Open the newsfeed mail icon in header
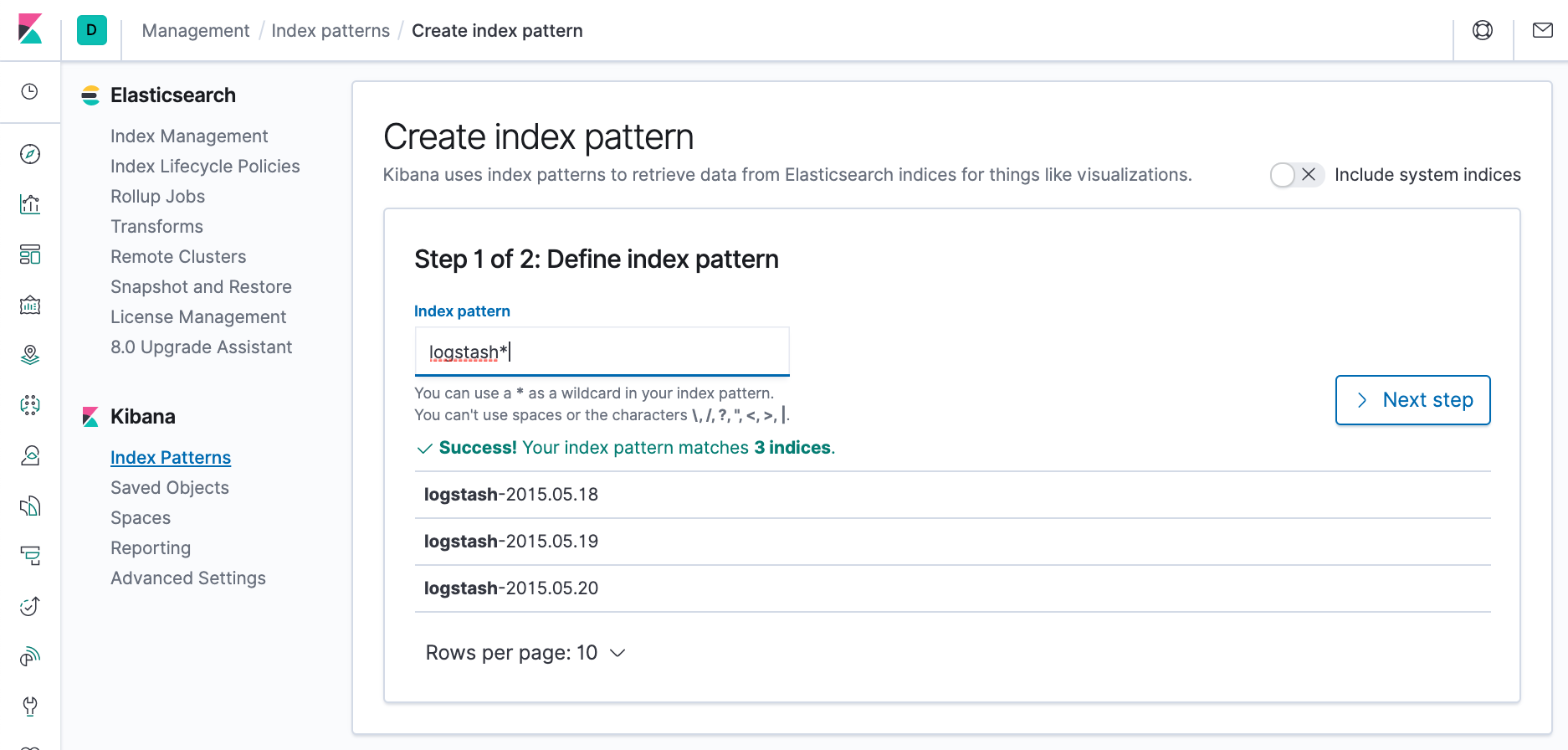The width and height of the screenshot is (1568, 750). click(1543, 30)
